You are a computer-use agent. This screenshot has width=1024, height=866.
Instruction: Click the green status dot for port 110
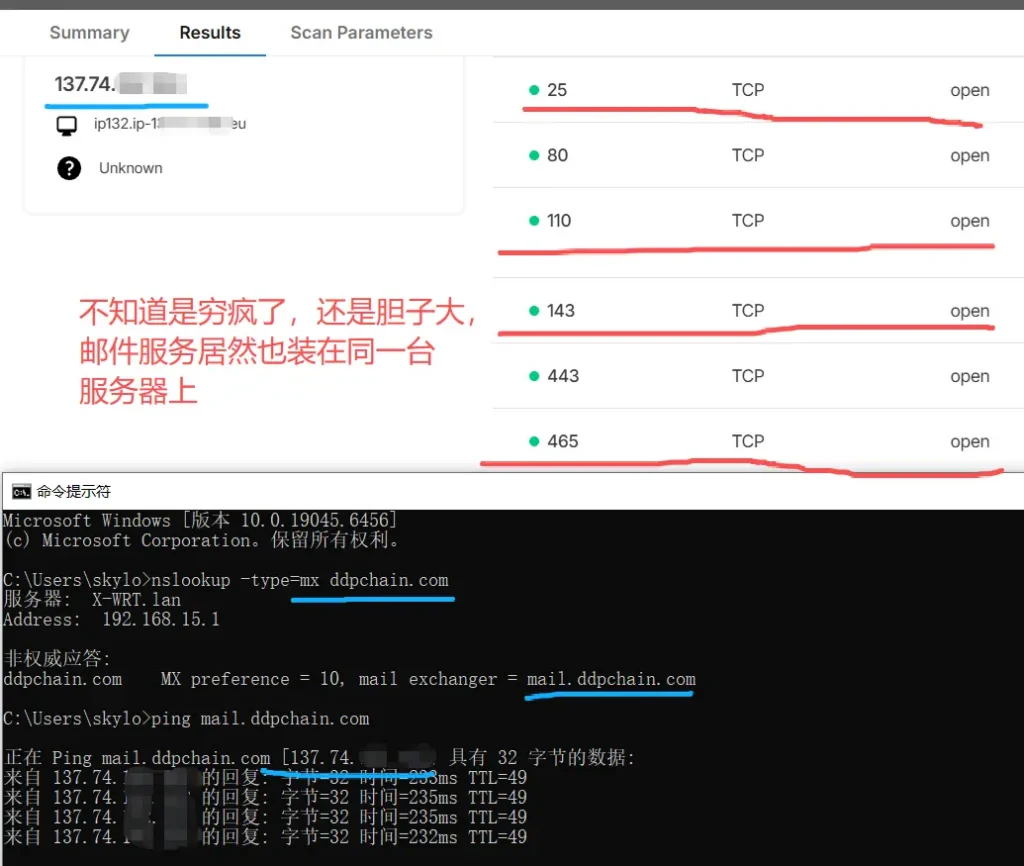(534, 221)
